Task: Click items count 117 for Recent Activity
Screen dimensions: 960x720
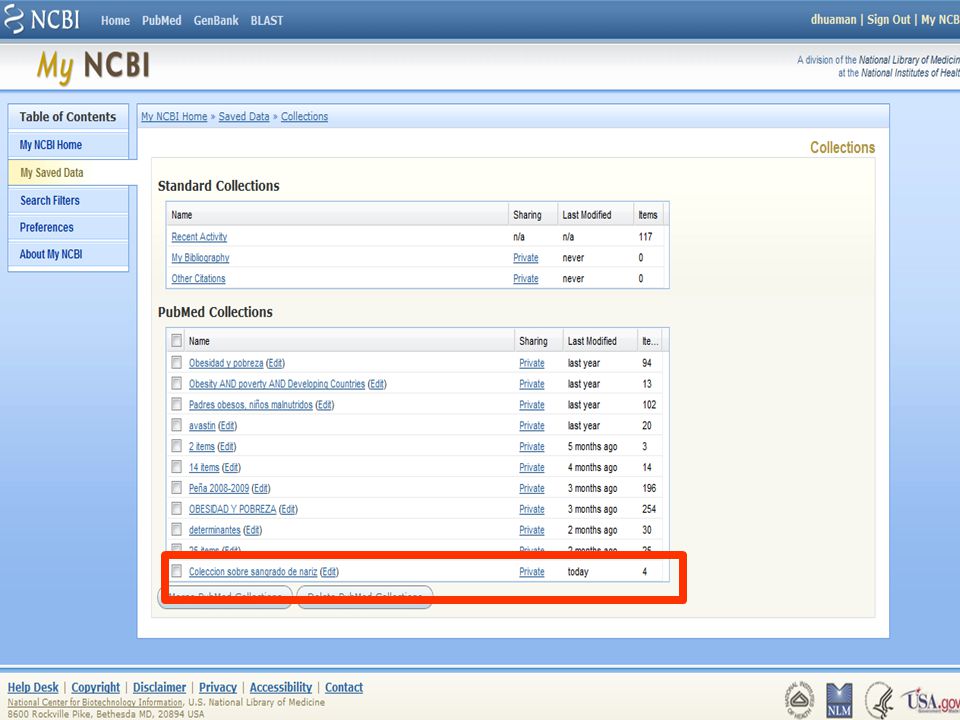Action: click(645, 237)
